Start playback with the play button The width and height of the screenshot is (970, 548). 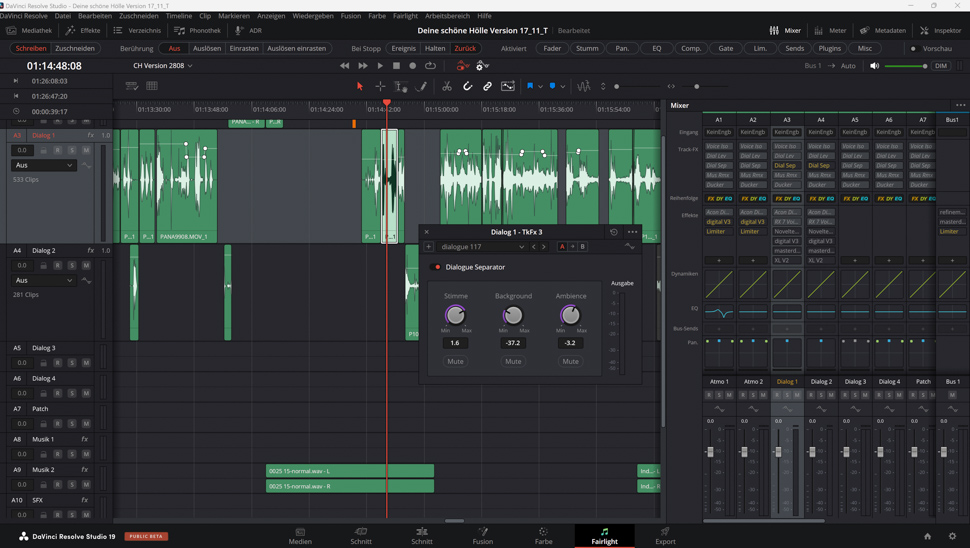tap(380, 66)
